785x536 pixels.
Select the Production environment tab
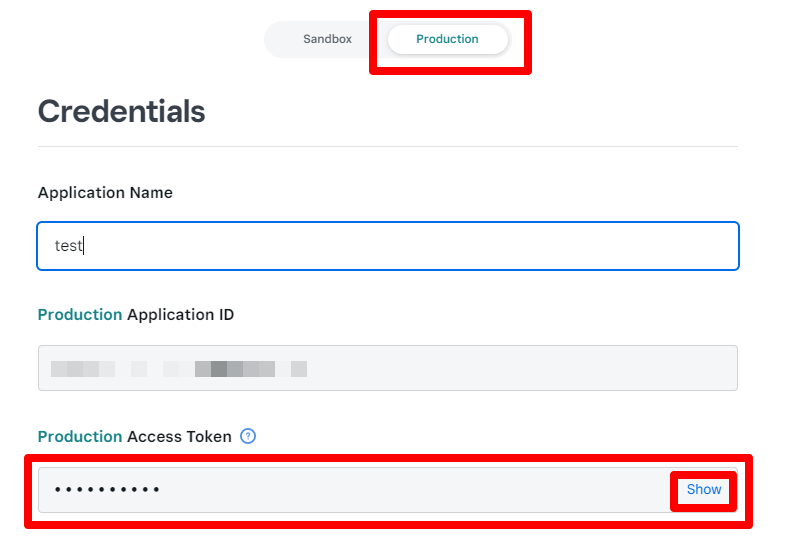[x=448, y=39]
